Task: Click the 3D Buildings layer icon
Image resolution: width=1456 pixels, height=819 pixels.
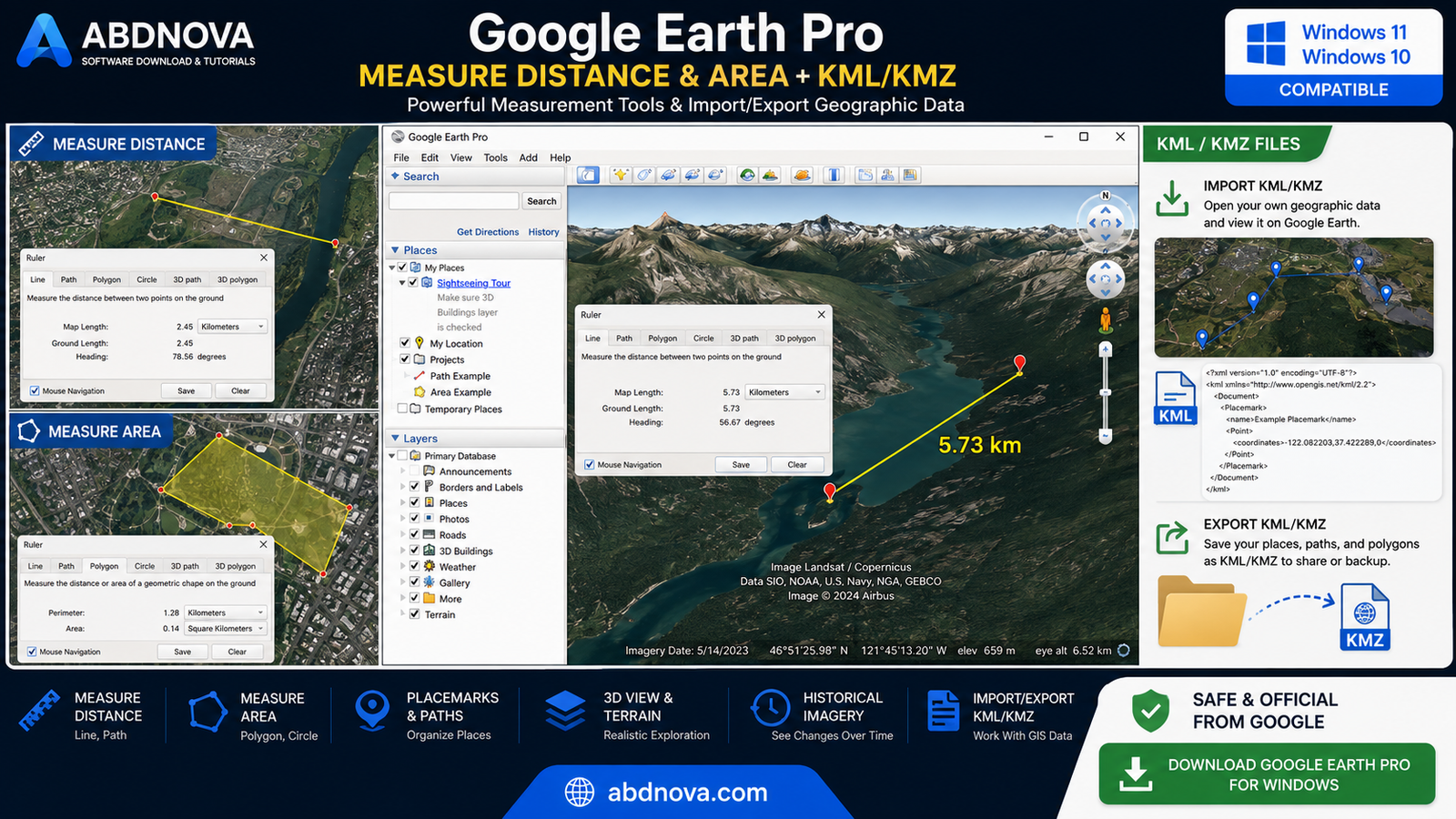Action: 430,551
